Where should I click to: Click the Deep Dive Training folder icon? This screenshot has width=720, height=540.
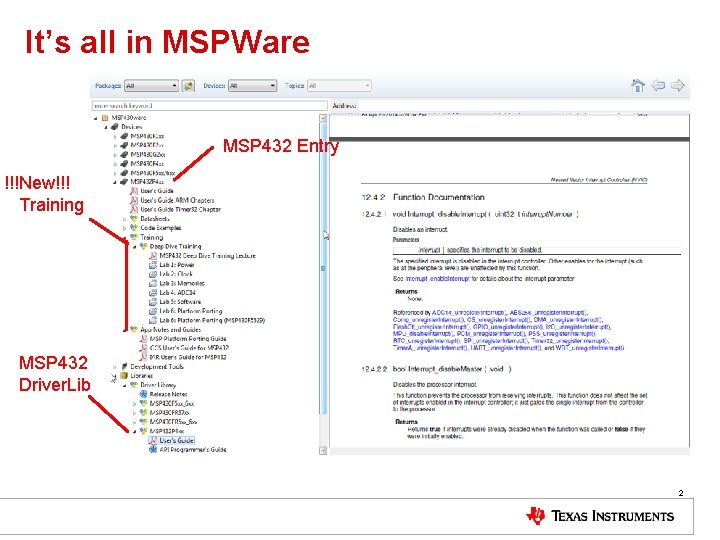(143, 247)
